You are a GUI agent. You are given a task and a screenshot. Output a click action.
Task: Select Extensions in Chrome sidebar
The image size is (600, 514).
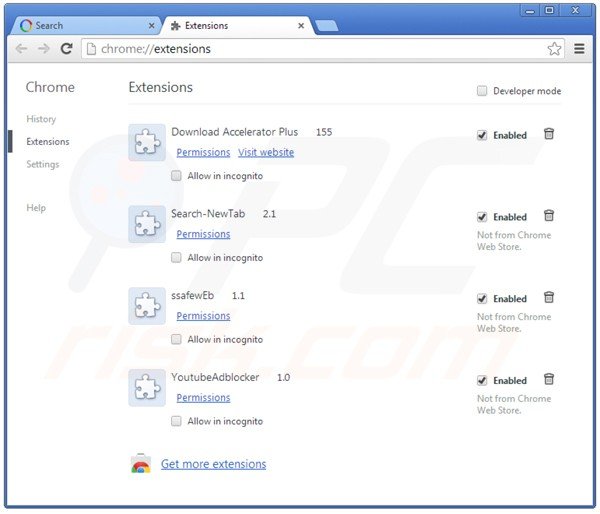(x=48, y=142)
